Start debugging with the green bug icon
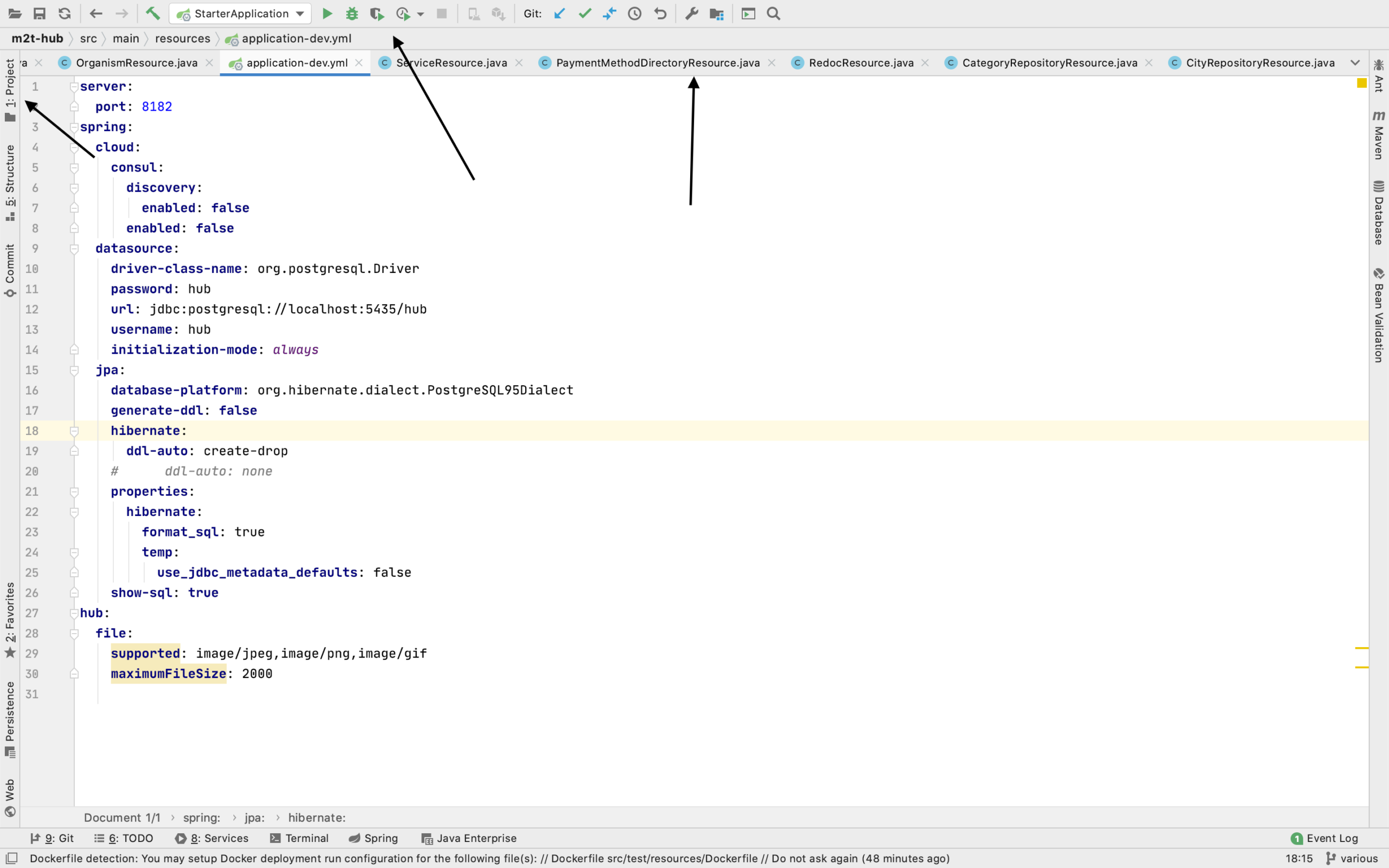This screenshot has height=868, width=1389. click(x=352, y=14)
